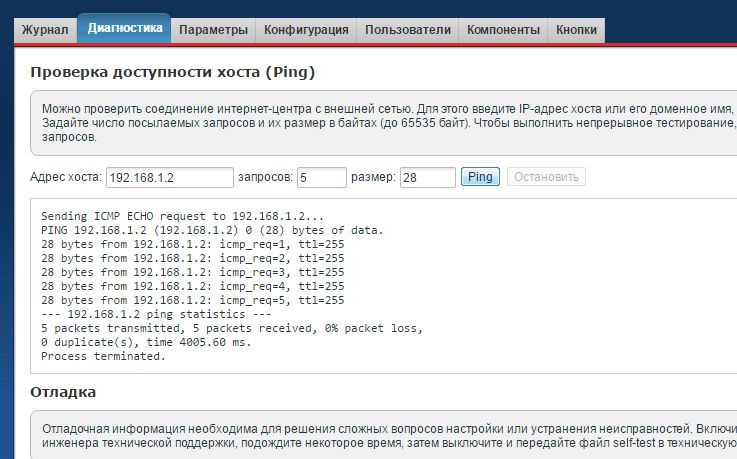The image size is (737, 459).
Task: Click the 'размер:' label
Action: click(374, 177)
